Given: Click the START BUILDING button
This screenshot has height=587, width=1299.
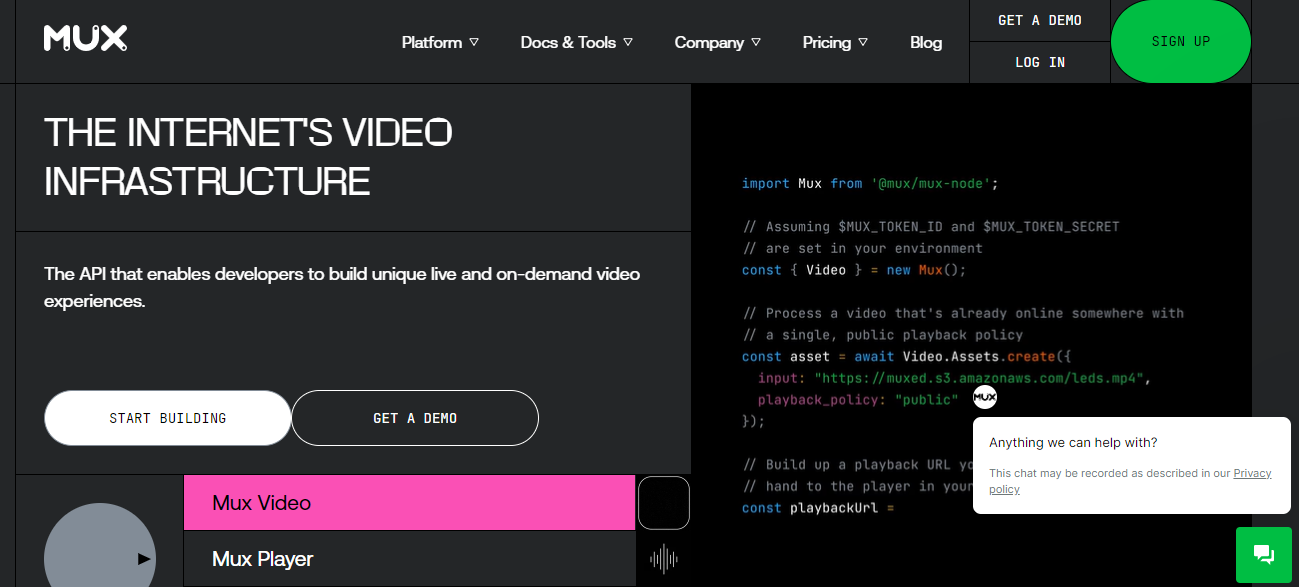Looking at the screenshot, I should (167, 417).
